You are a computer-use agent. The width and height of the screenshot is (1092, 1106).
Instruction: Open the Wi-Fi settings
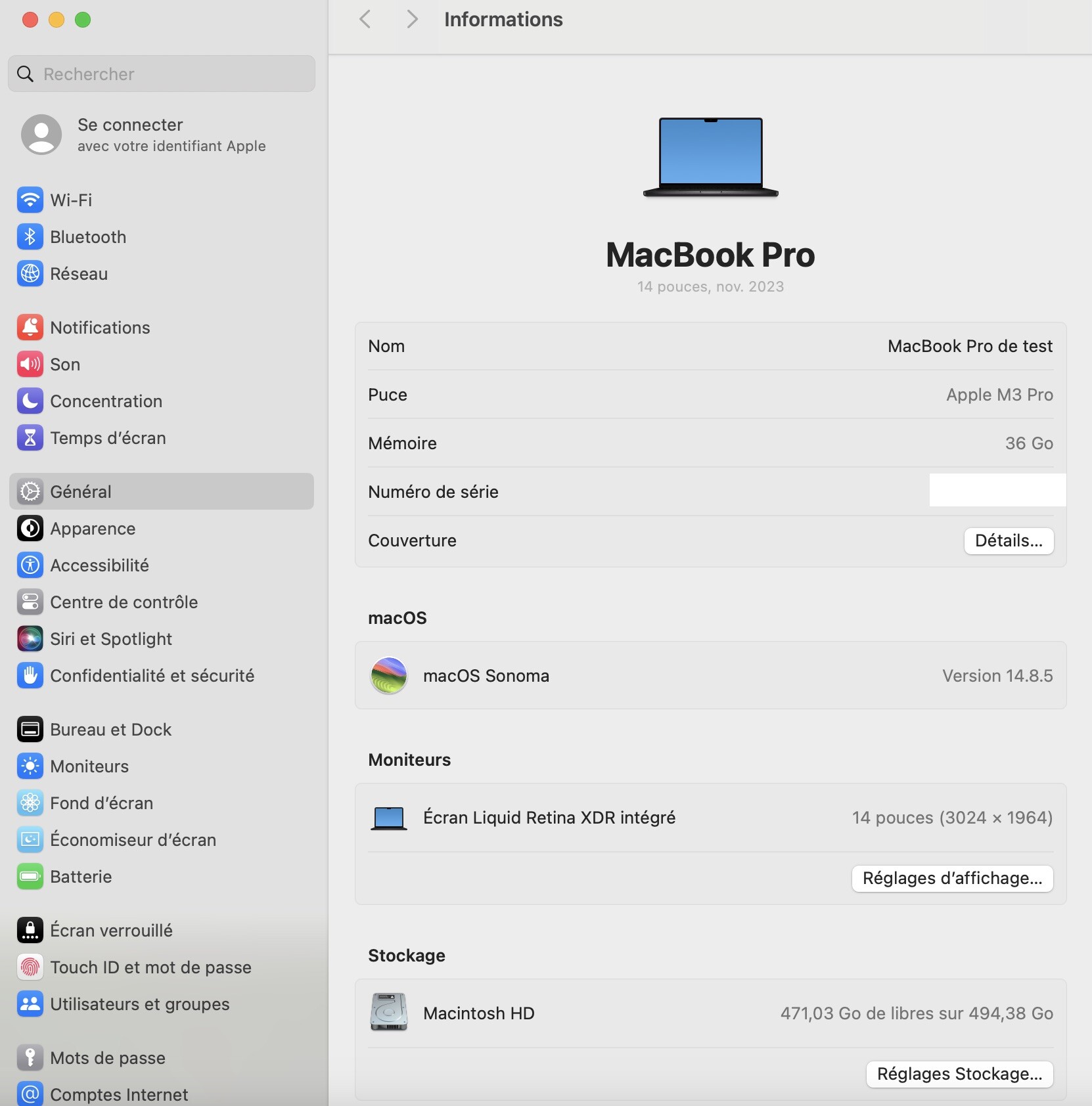tap(70, 200)
